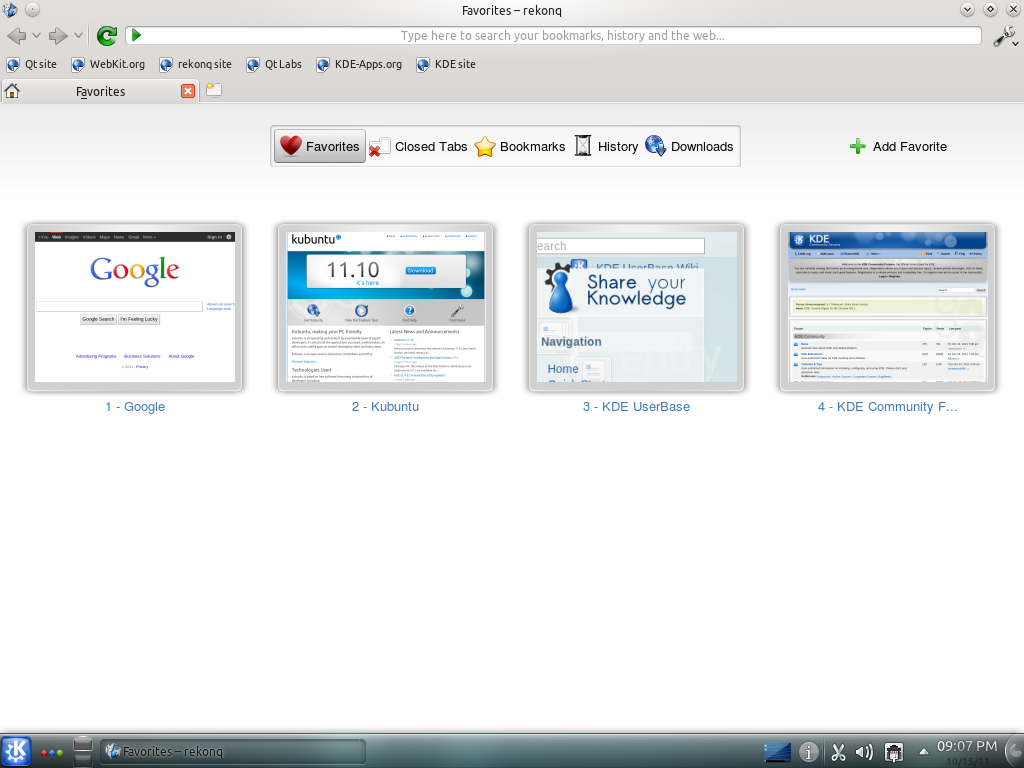Viewport: 1024px width, 768px height.
Task: Click Add Favorite
Action: click(x=898, y=146)
